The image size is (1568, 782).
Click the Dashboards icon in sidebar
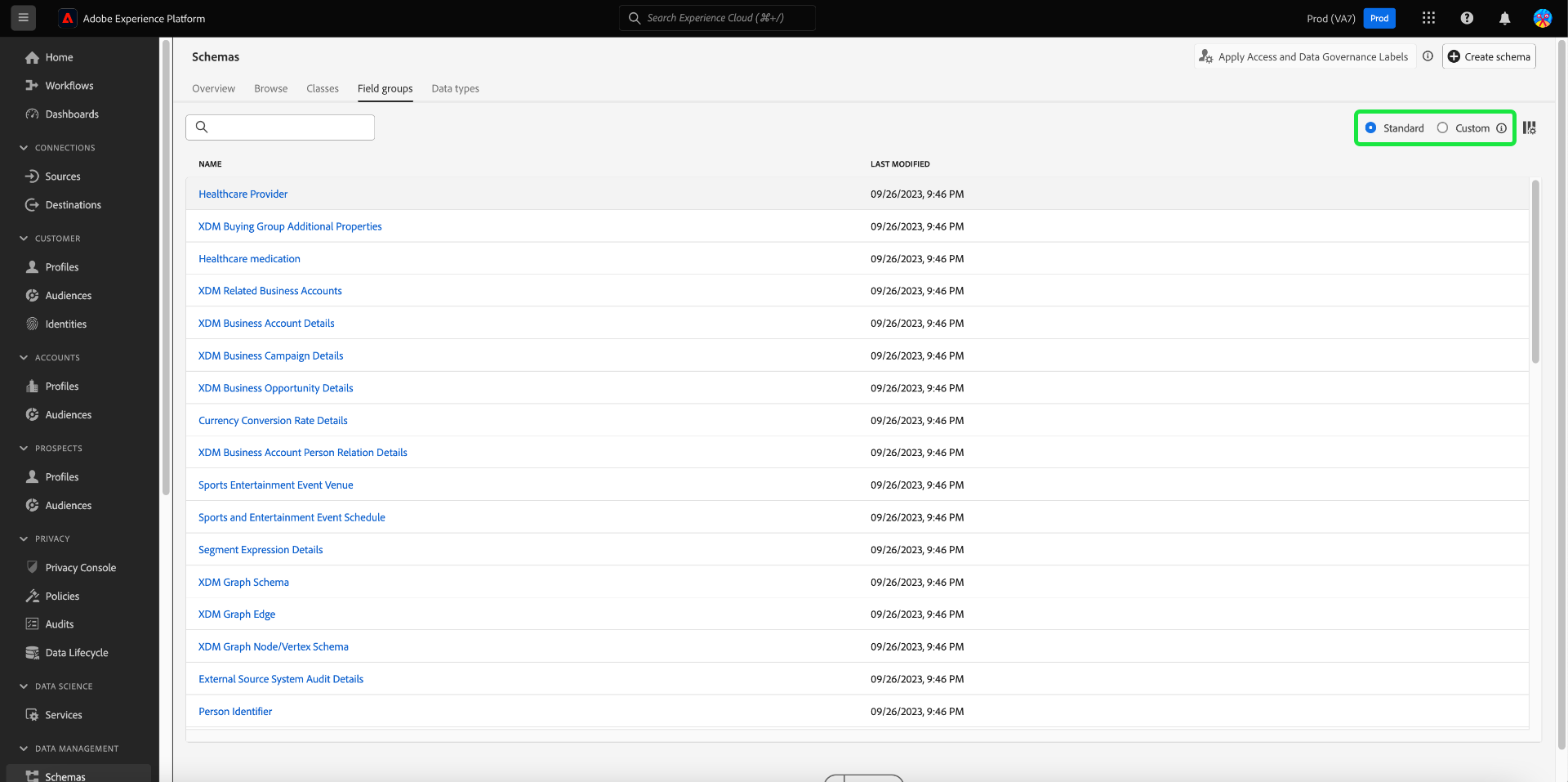tap(32, 114)
